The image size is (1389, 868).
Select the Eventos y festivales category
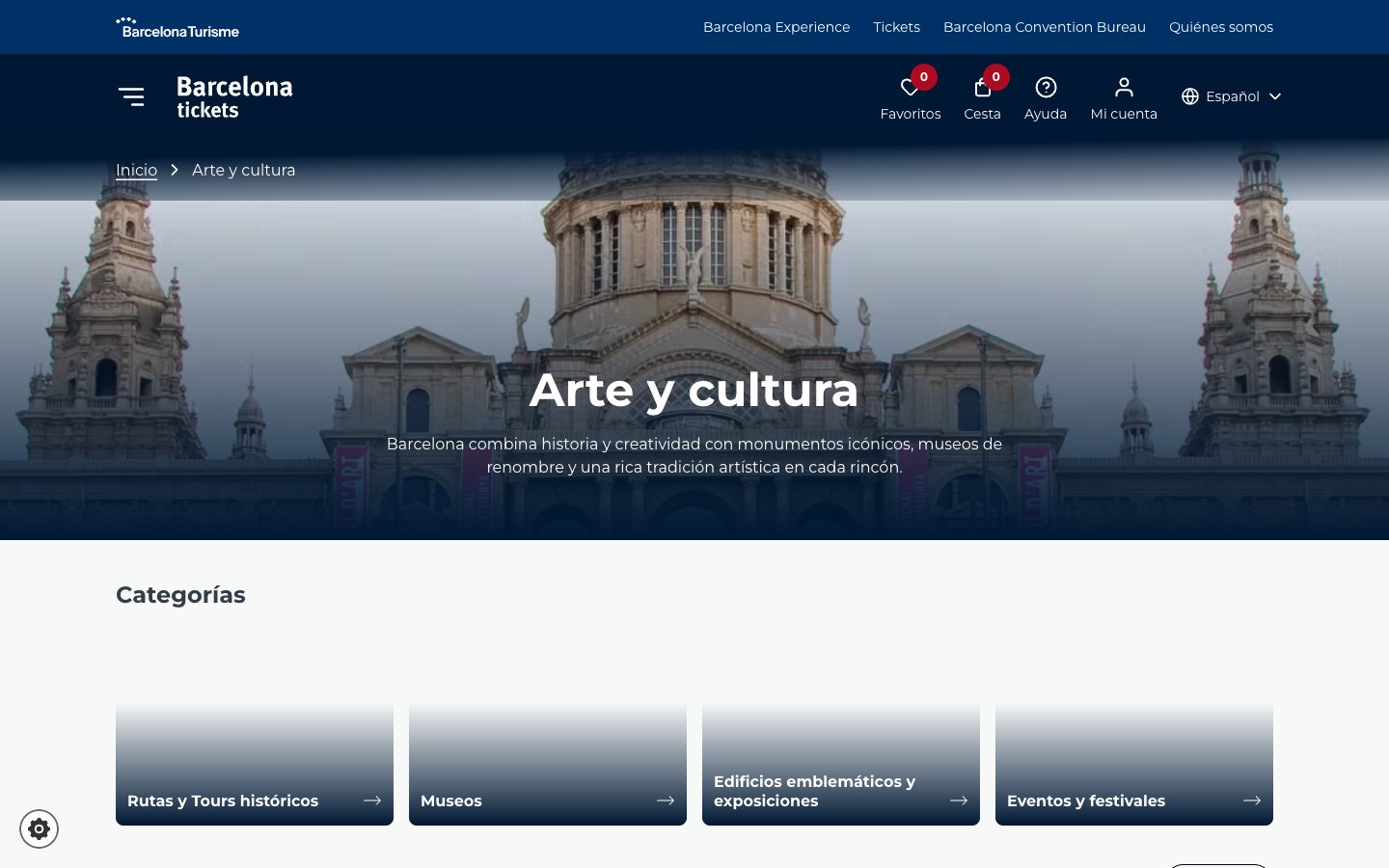click(1085, 800)
